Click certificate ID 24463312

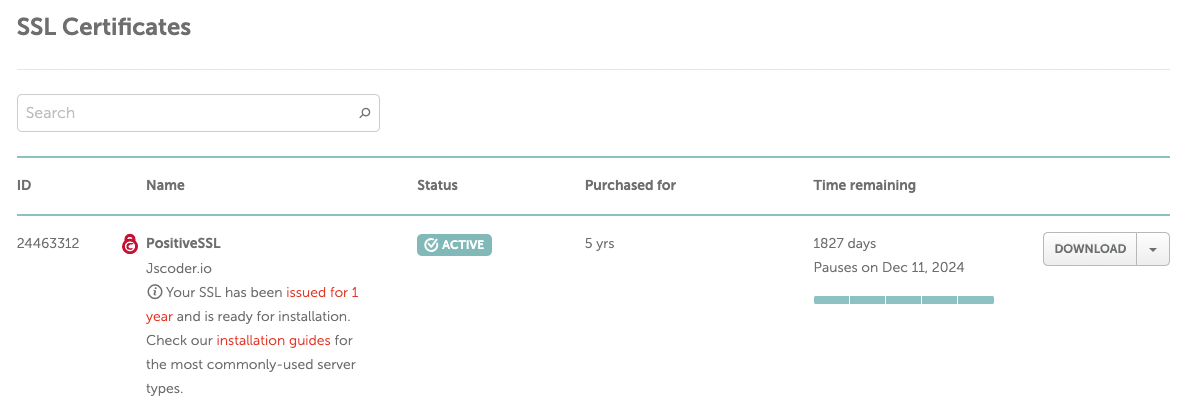(x=48, y=243)
